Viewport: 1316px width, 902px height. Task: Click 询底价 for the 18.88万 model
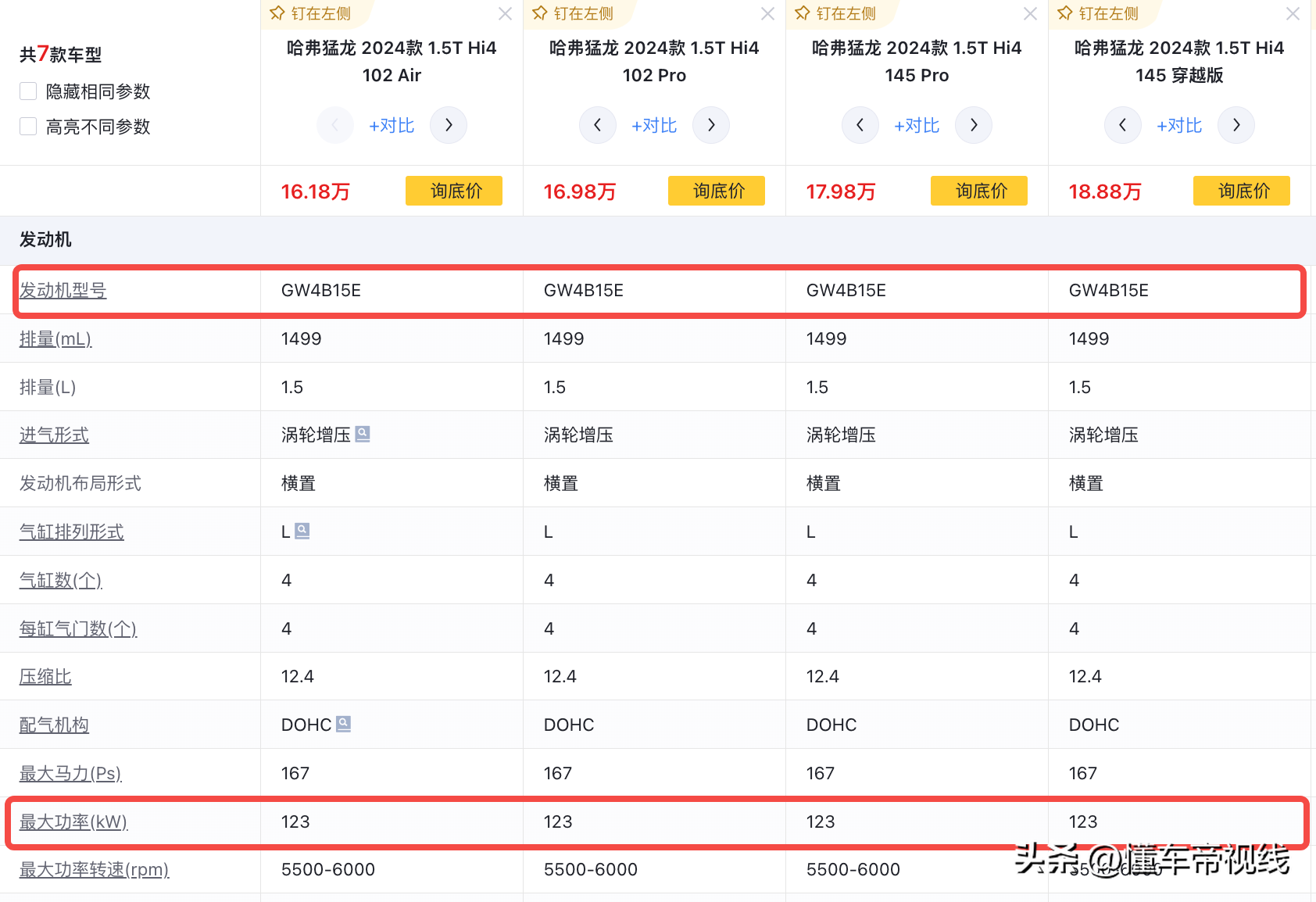(x=1242, y=191)
